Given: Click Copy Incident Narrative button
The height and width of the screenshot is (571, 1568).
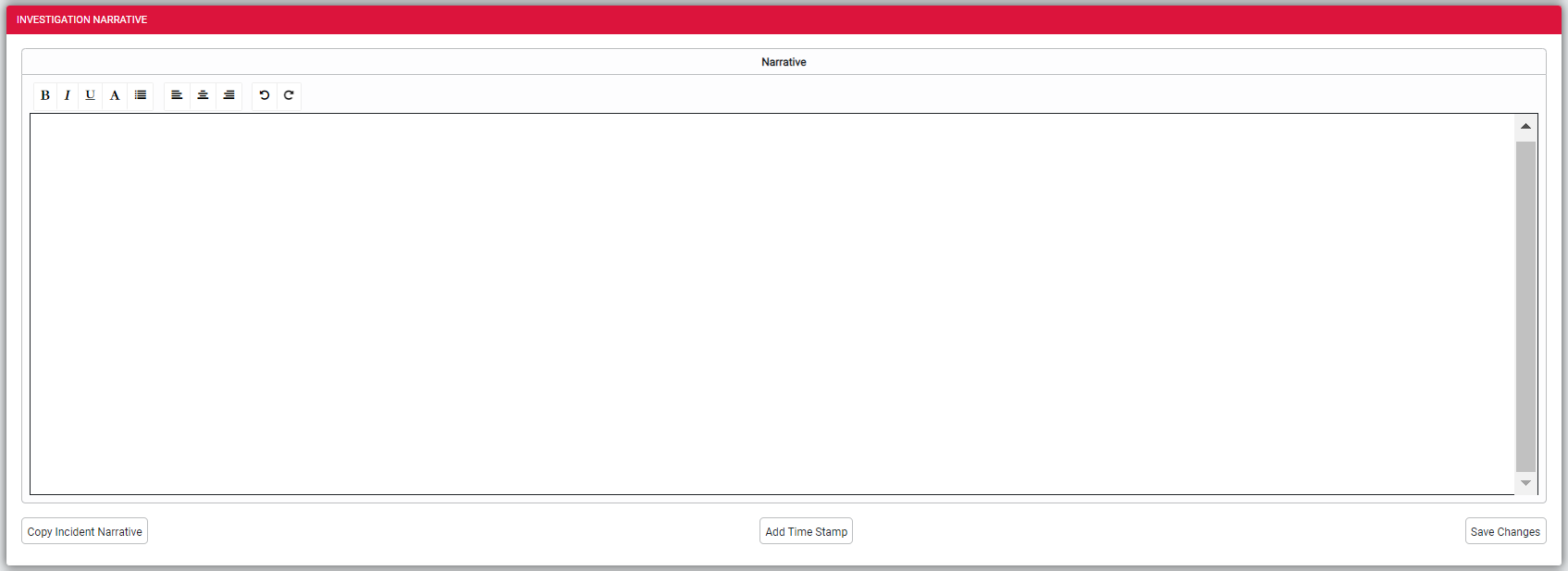Looking at the screenshot, I should (x=84, y=531).
